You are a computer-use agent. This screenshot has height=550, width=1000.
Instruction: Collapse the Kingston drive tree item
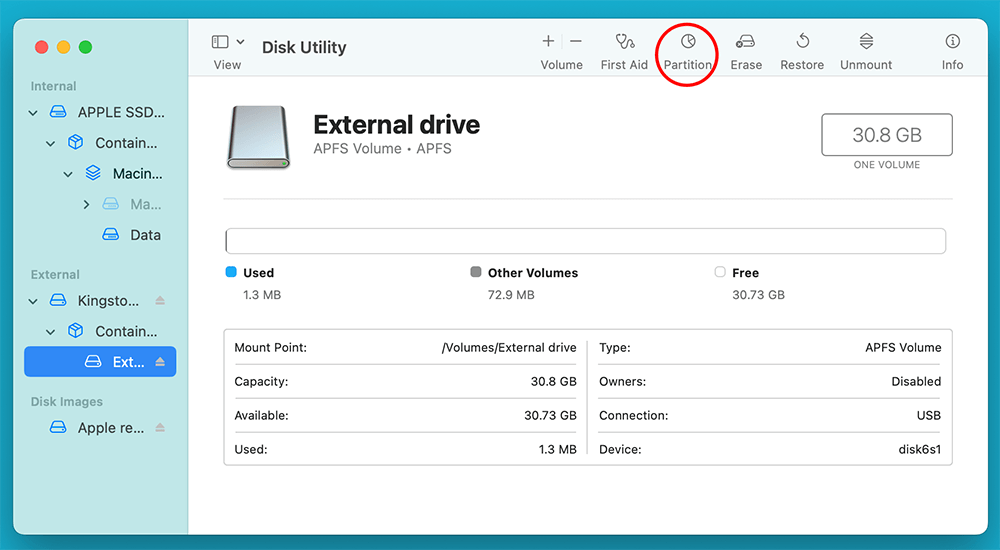point(34,301)
